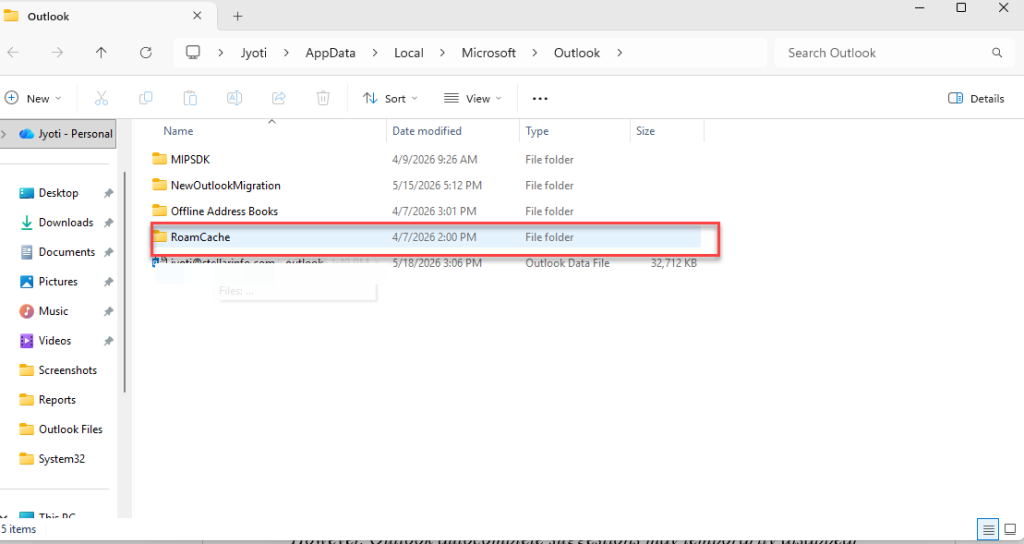1024x544 pixels.
Task: Click the Cut scissors icon
Action: pyautogui.click(x=101, y=98)
